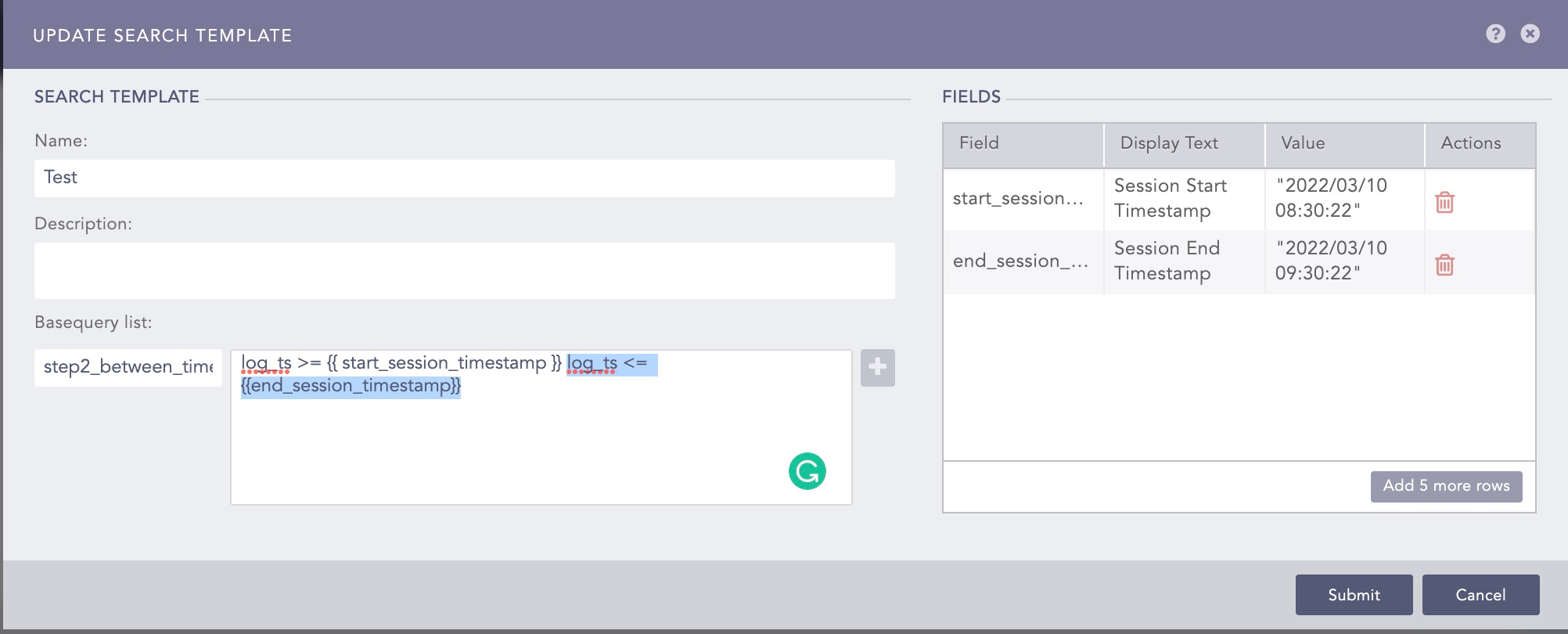Add a new basequery with plus icon
The image size is (1568, 634).
[x=877, y=367]
